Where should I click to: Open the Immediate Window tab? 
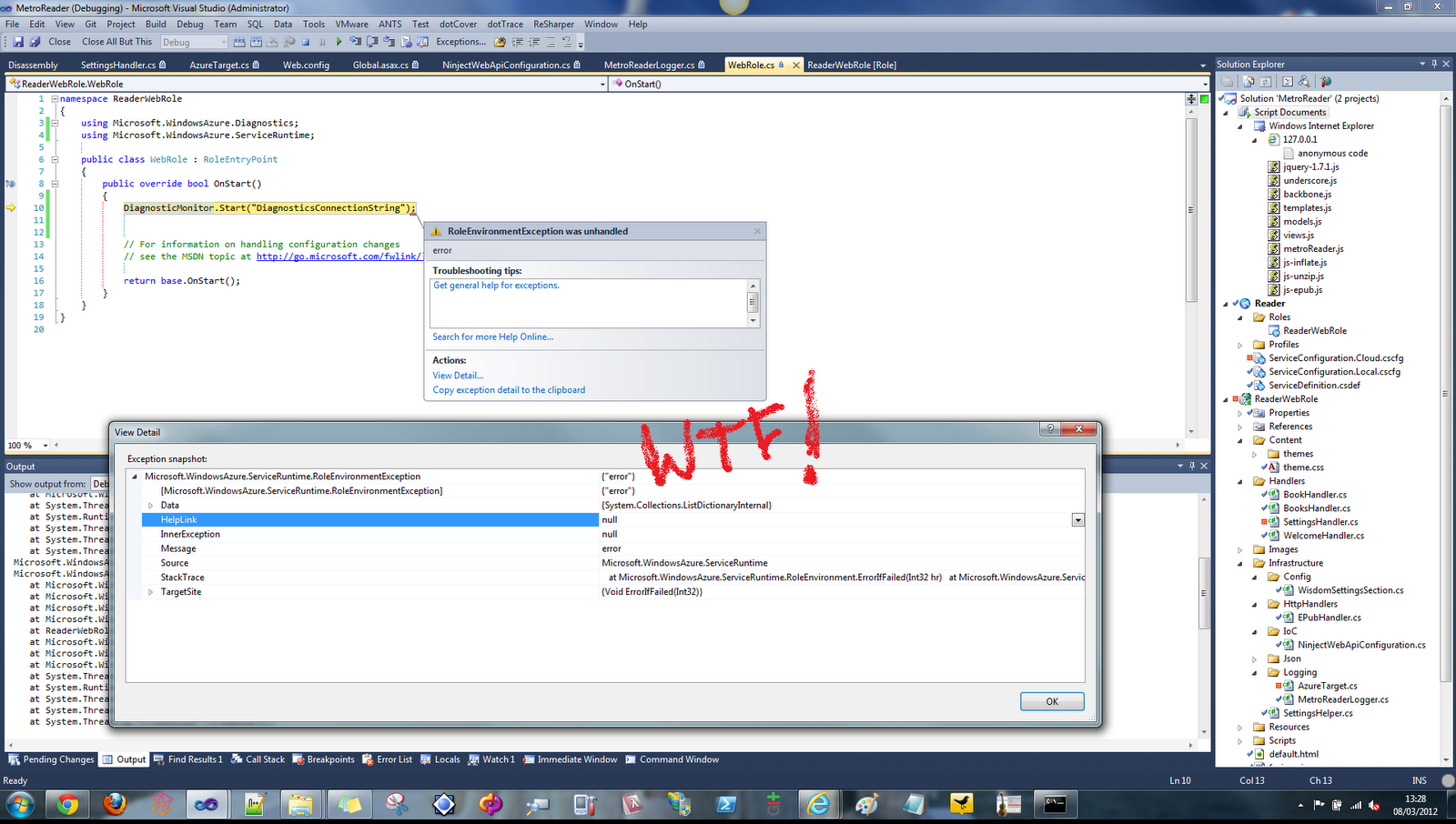pos(570,759)
